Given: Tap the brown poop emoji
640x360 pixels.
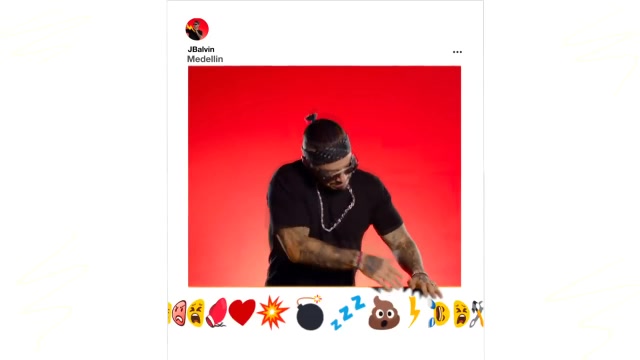Looking at the screenshot, I should click(384, 313).
